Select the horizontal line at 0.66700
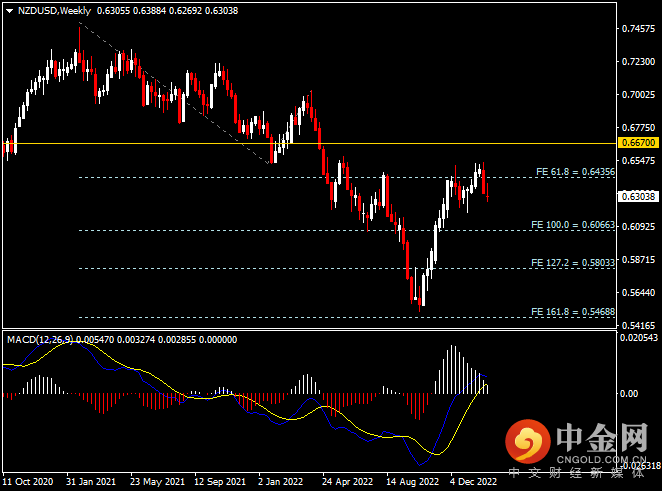The width and height of the screenshot is (662, 491). (x=300, y=143)
